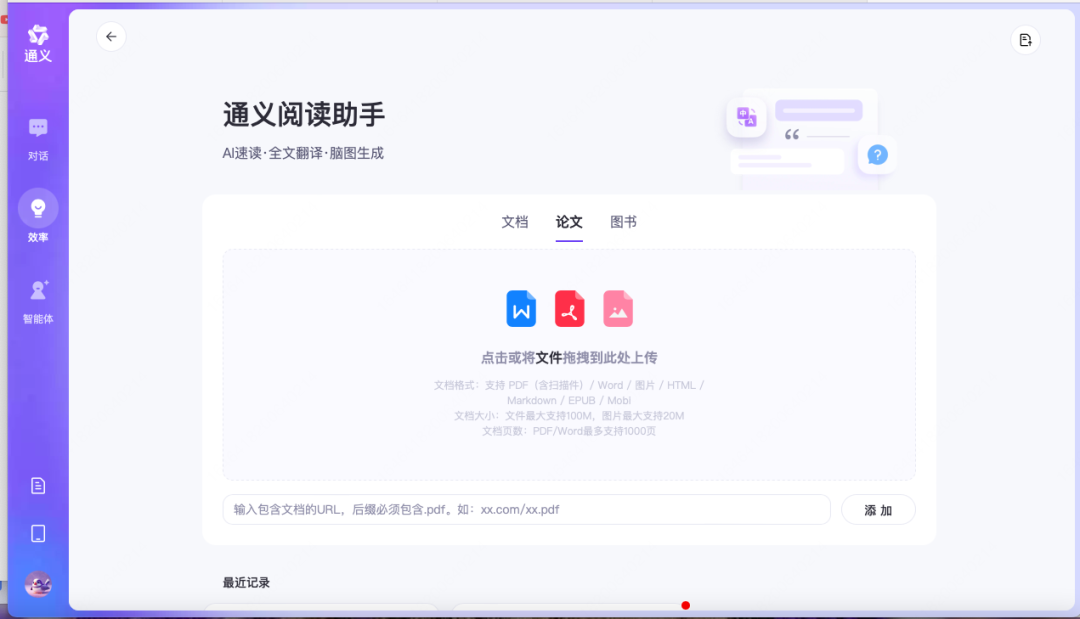Switch to the 文档 tab
The image size is (1080, 619).
pos(515,222)
